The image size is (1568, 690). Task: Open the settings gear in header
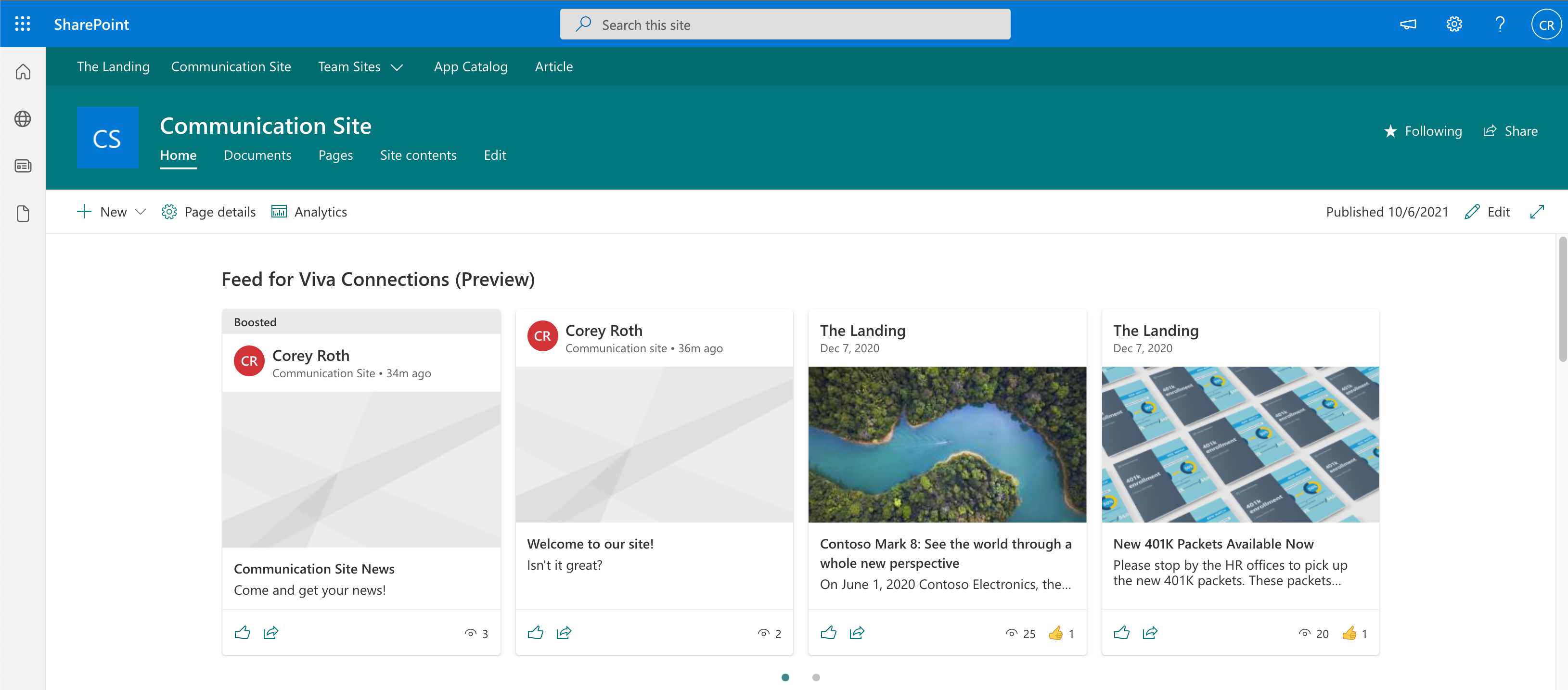pyautogui.click(x=1453, y=25)
